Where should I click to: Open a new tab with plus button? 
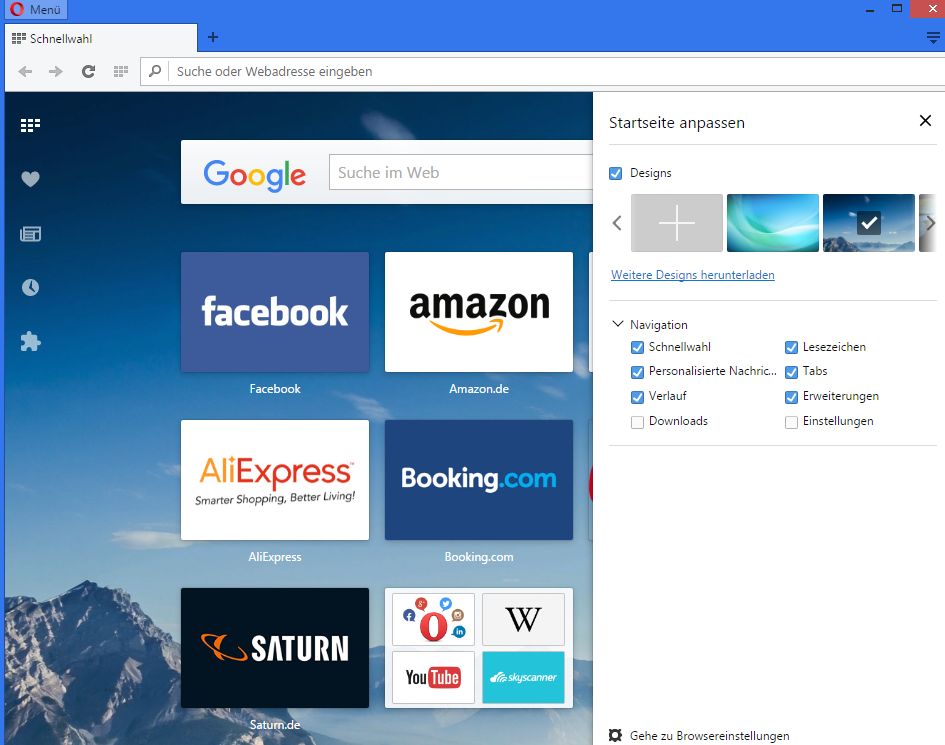coord(213,37)
